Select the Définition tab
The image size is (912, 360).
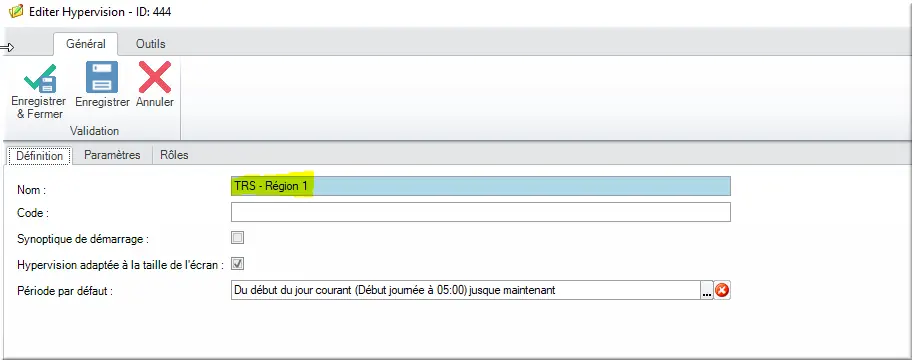pos(40,156)
